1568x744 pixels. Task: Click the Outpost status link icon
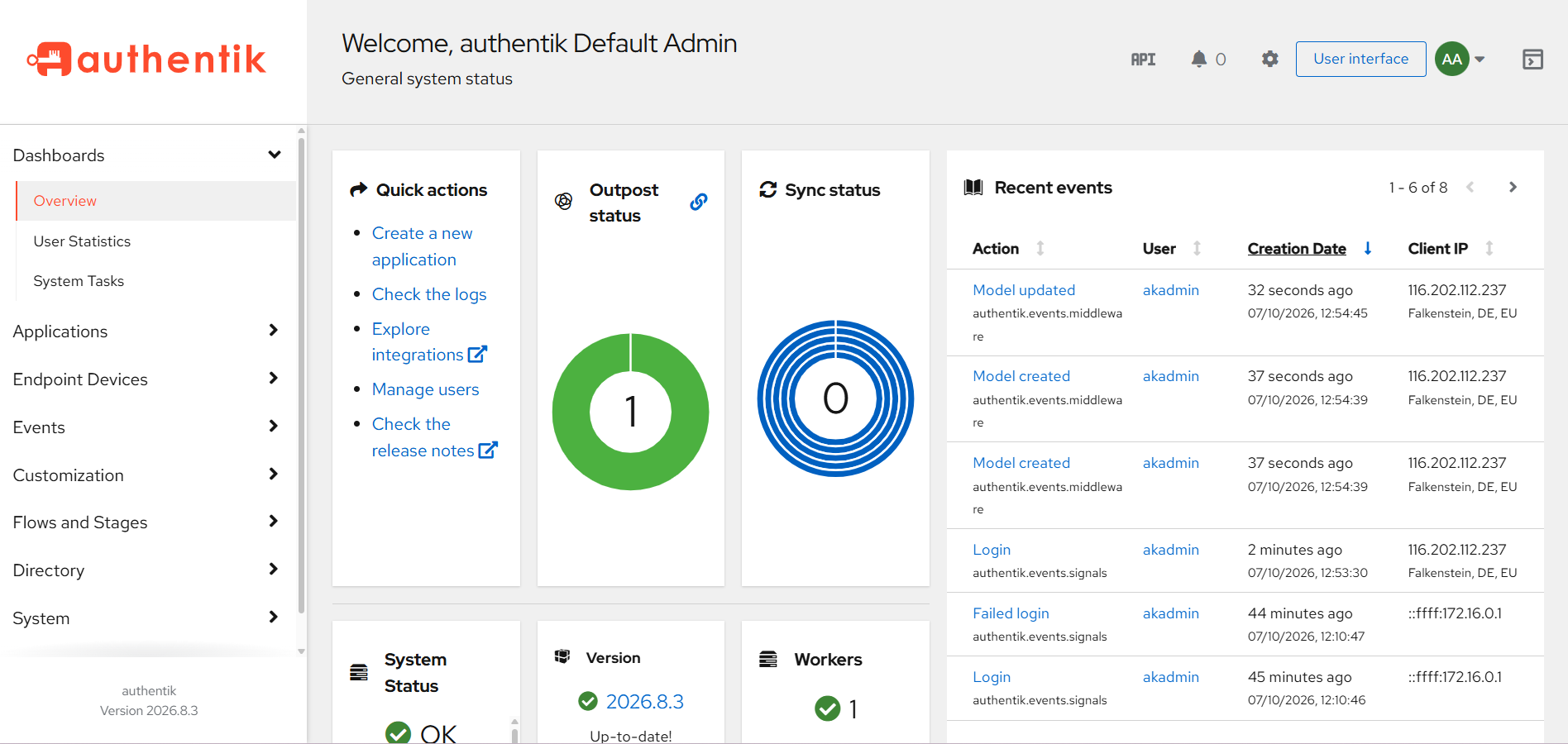(699, 202)
